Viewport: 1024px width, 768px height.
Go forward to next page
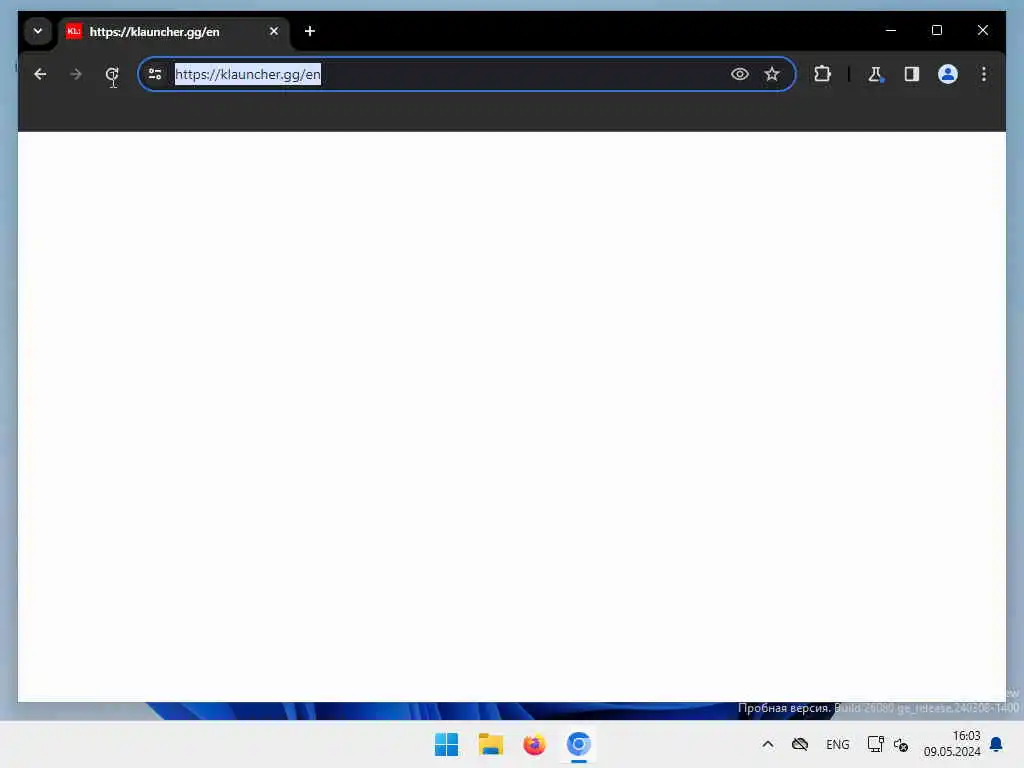[x=76, y=74]
